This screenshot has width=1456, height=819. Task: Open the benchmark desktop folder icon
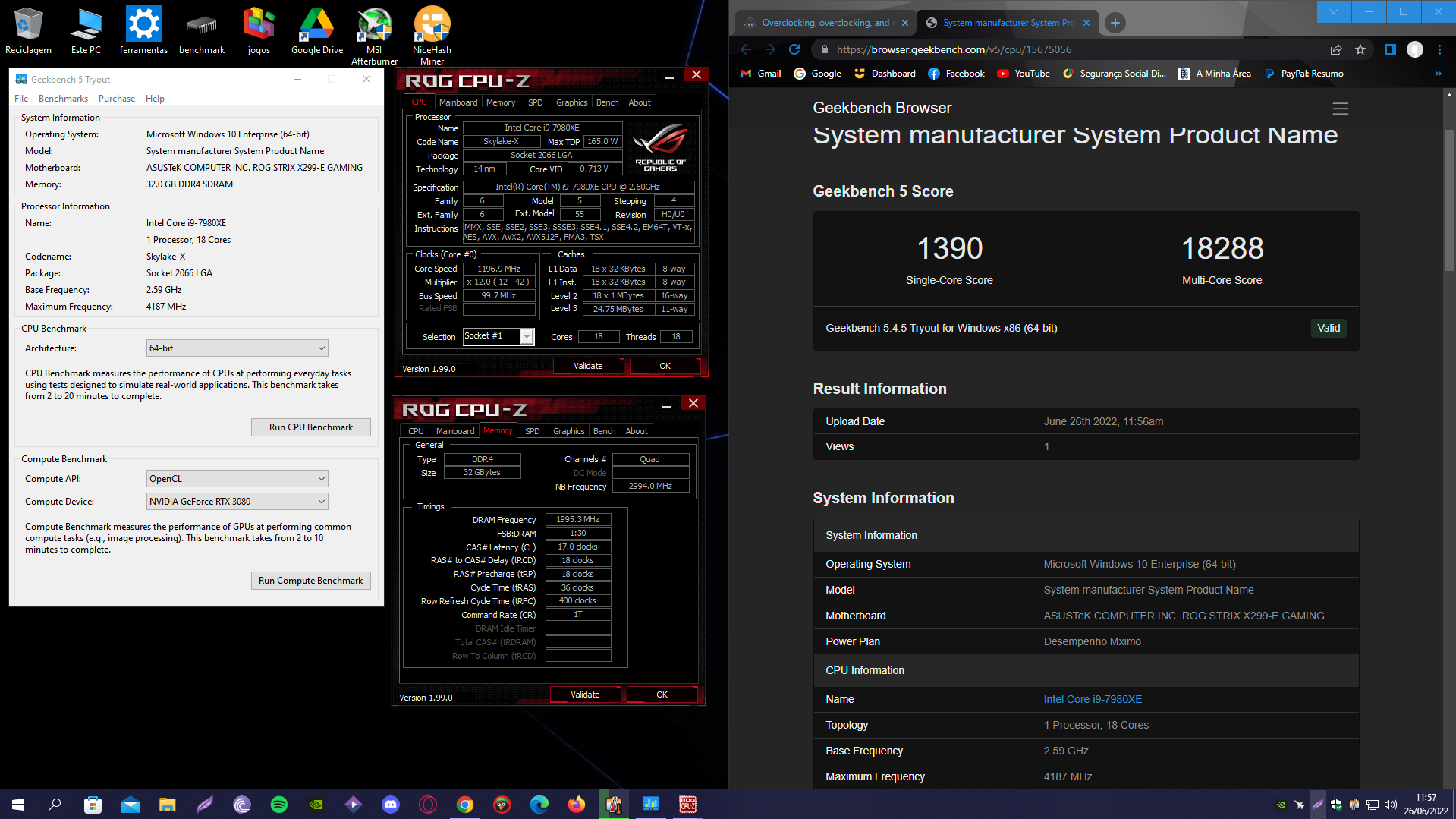click(x=202, y=30)
